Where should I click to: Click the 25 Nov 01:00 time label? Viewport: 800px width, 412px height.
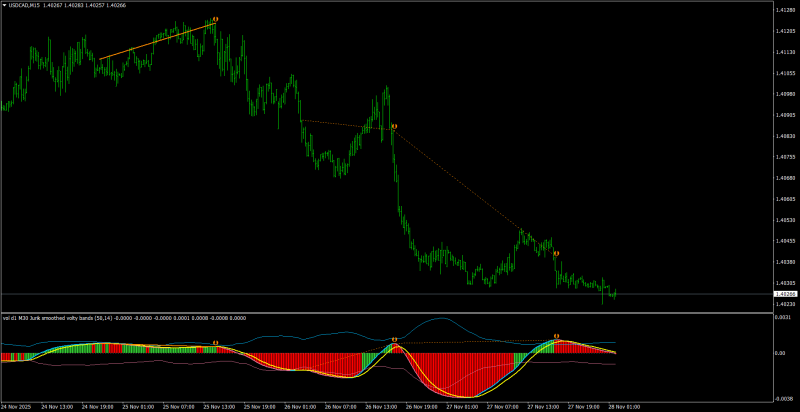tap(136, 408)
